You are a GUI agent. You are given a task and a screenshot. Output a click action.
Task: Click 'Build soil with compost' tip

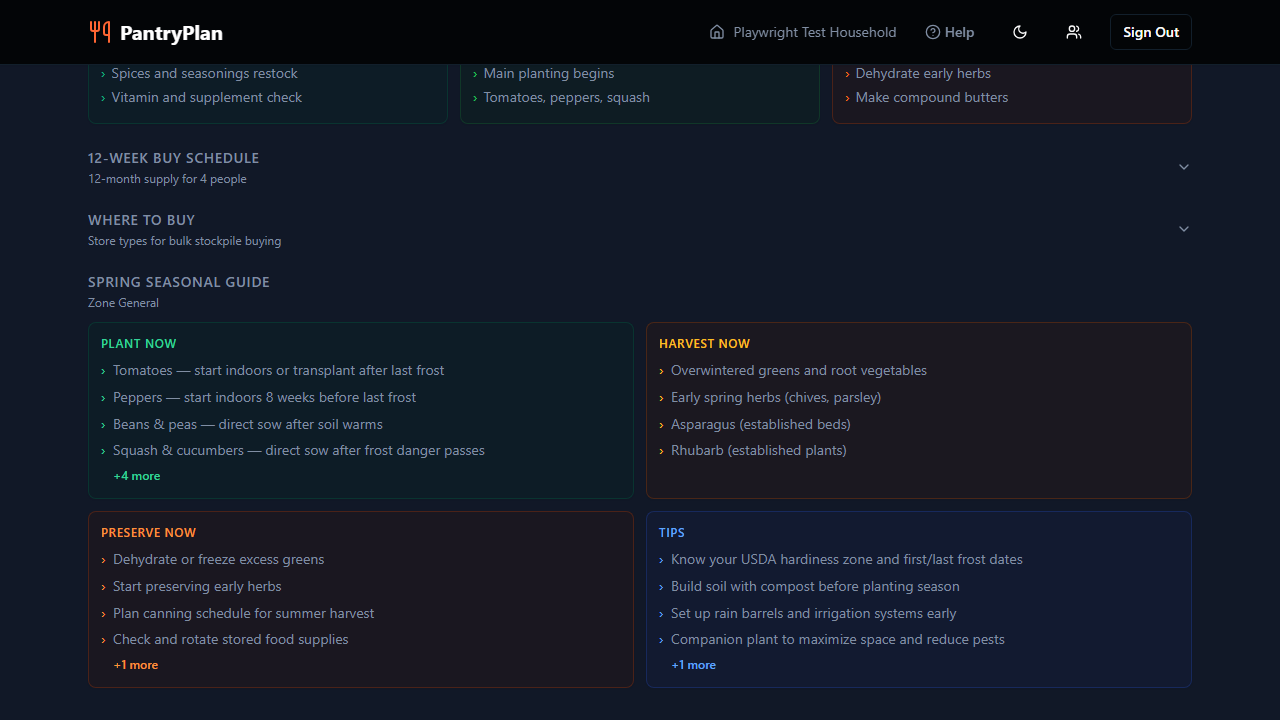(815, 586)
